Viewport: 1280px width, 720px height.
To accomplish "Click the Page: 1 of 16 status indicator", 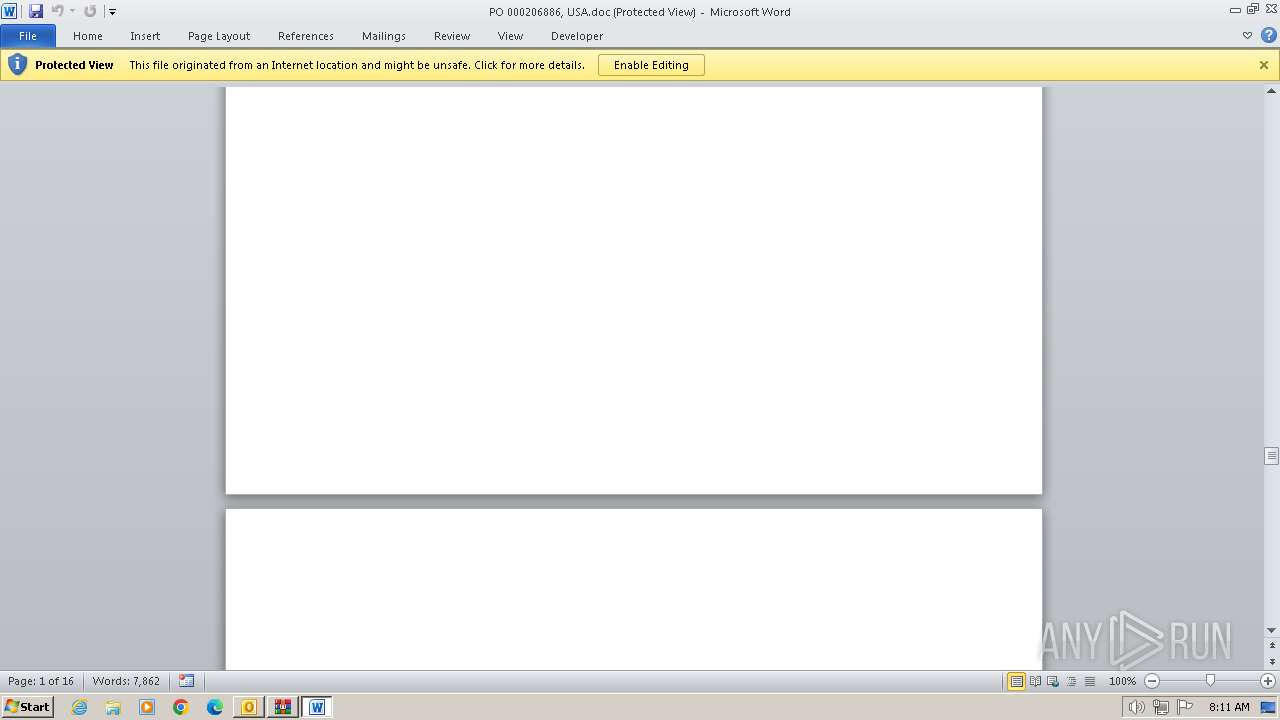I will [41, 681].
